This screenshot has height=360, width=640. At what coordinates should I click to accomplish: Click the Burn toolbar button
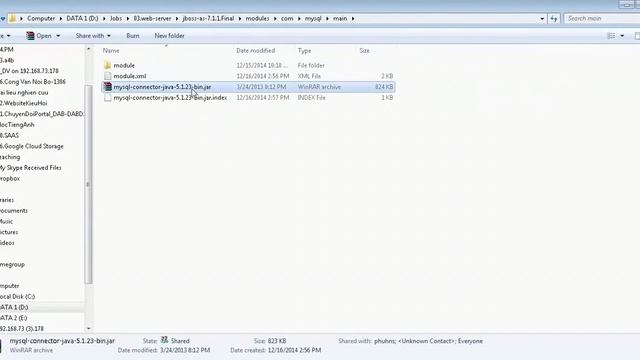(133, 36)
